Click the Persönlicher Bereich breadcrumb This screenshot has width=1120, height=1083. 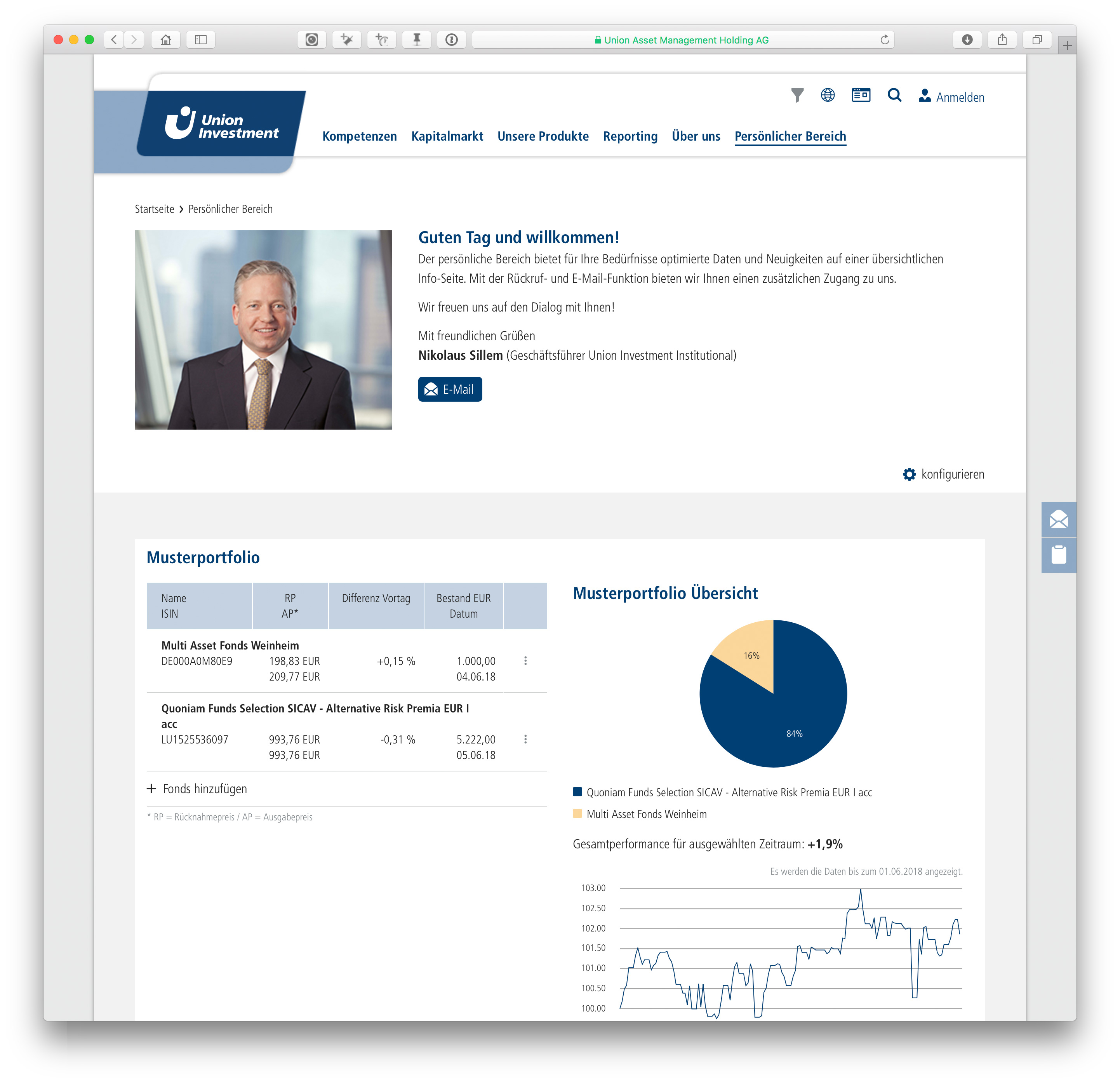tap(230, 209)
